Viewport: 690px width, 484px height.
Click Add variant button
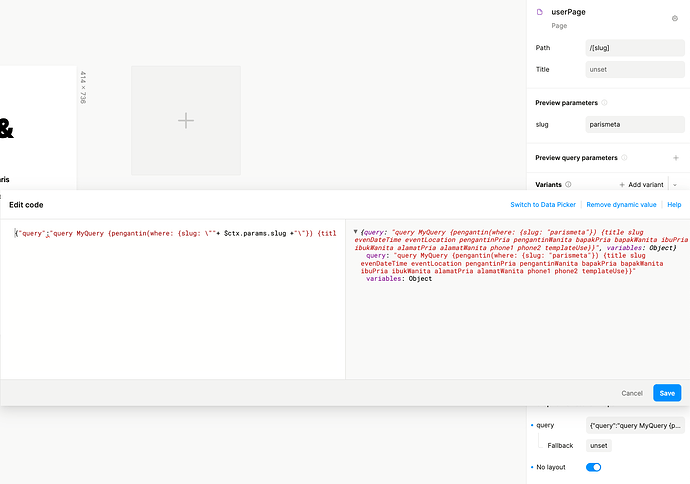click(640, 185)
